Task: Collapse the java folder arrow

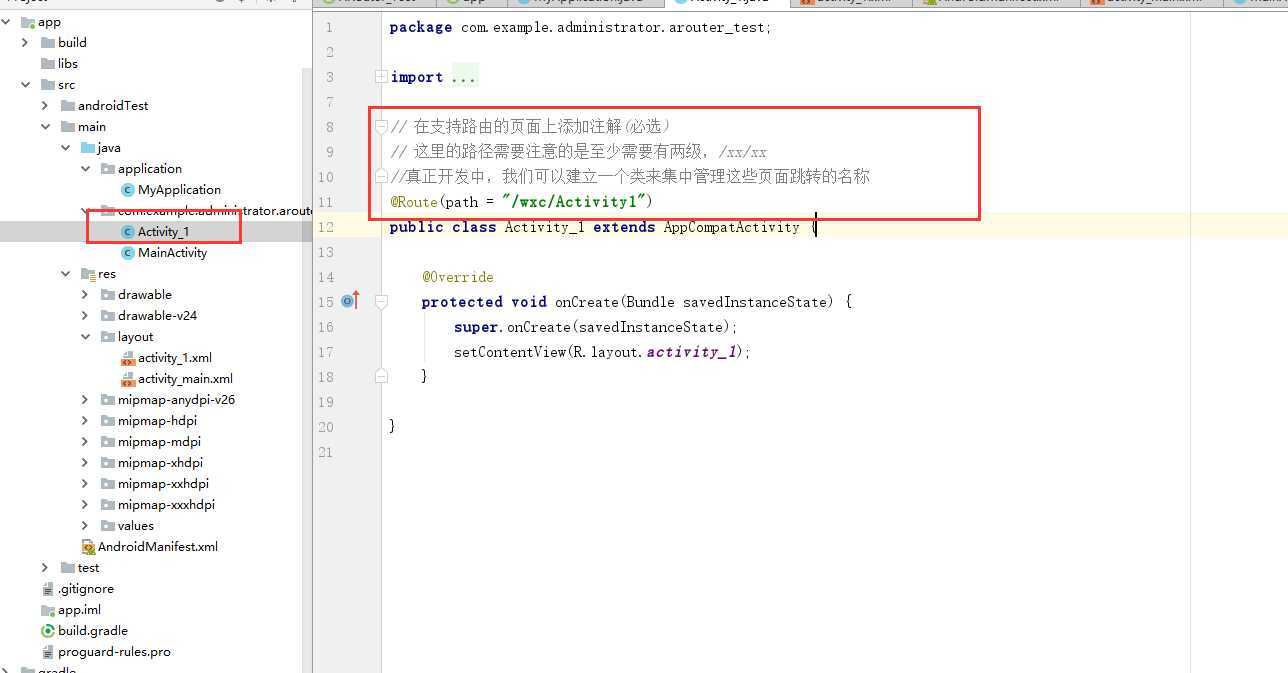Action: coord(65,148)
